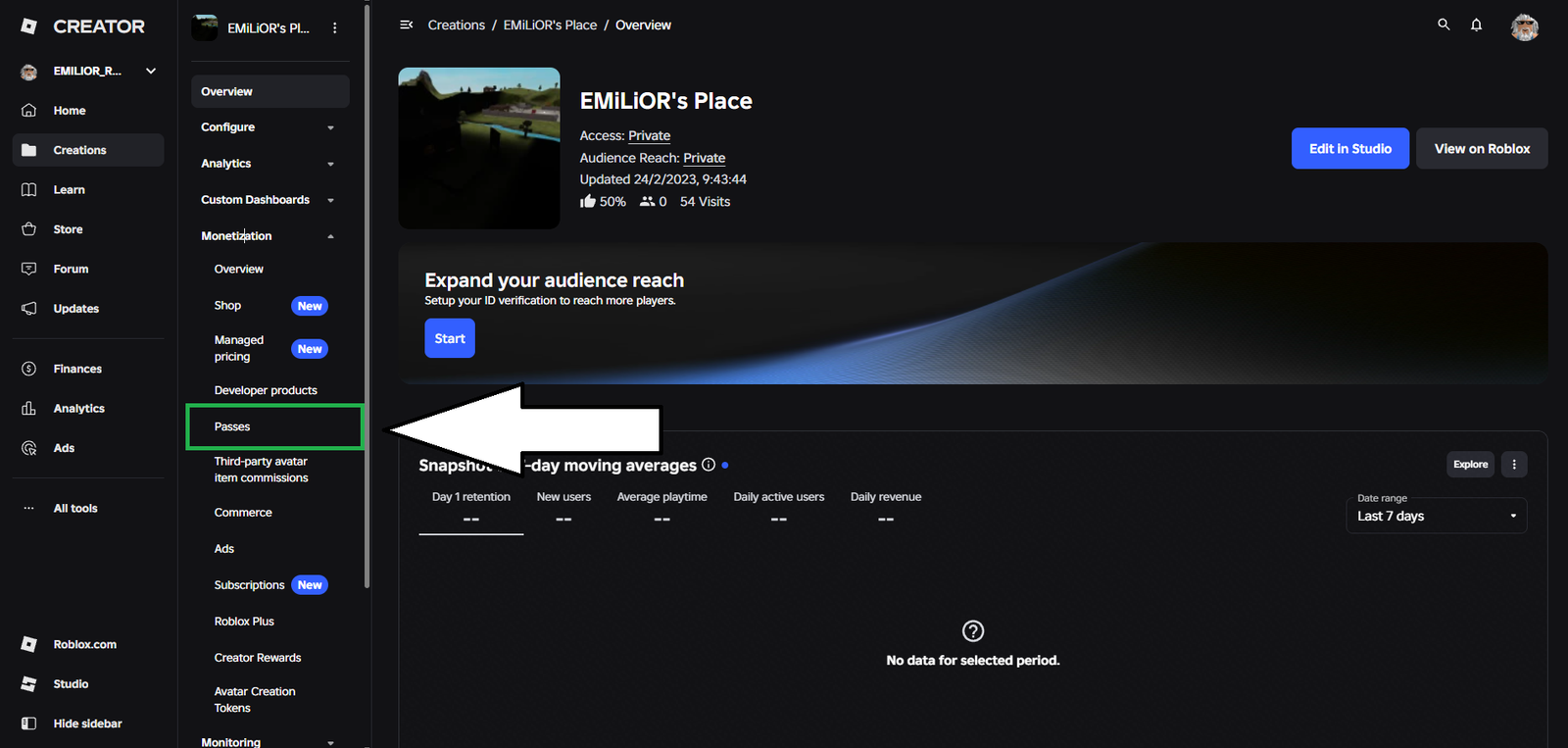Follow the Access Private link
This screenshot has height=748, width=1568.
650,136
